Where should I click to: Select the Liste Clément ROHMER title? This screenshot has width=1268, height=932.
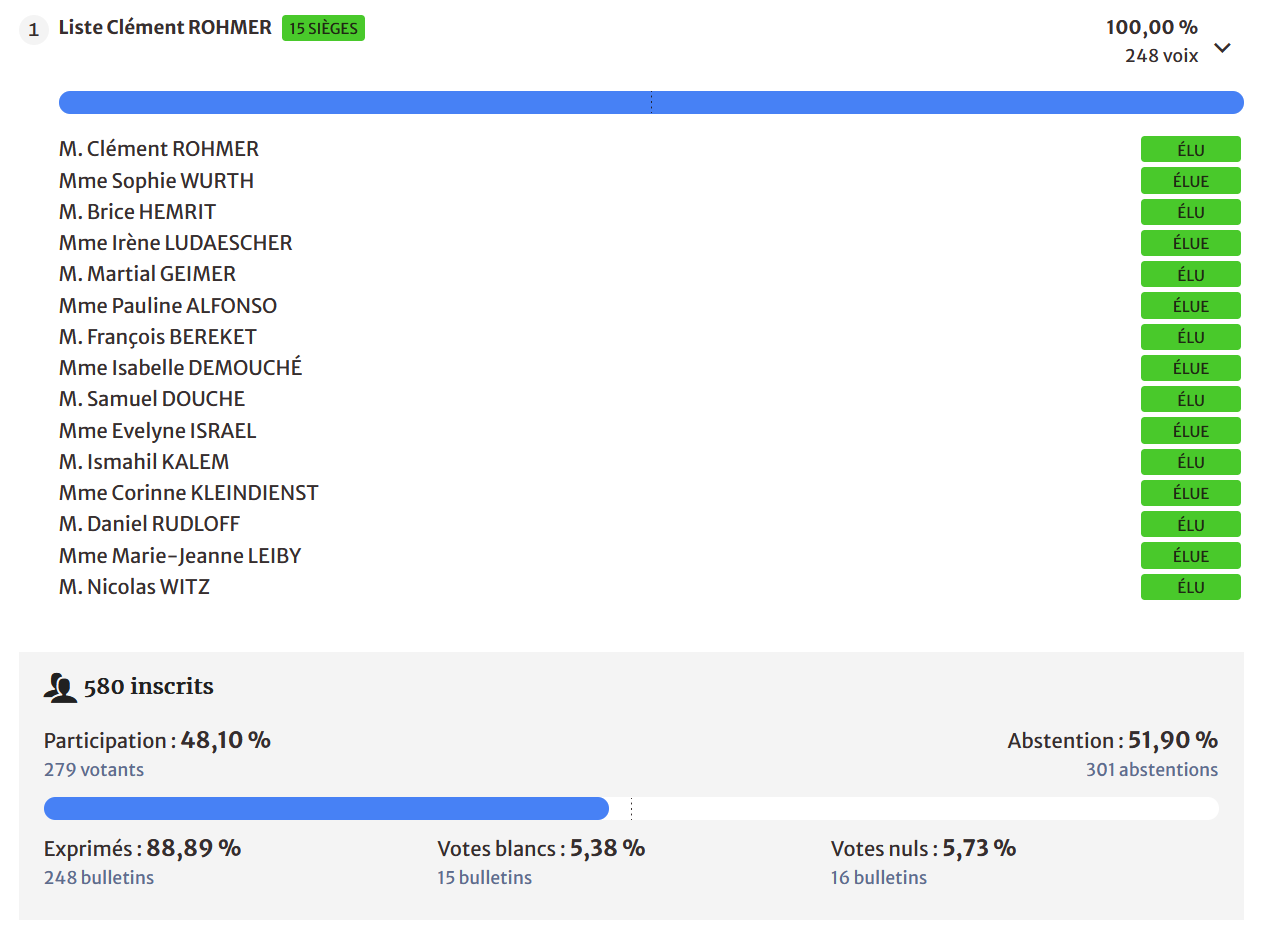[x=165, y=28]
